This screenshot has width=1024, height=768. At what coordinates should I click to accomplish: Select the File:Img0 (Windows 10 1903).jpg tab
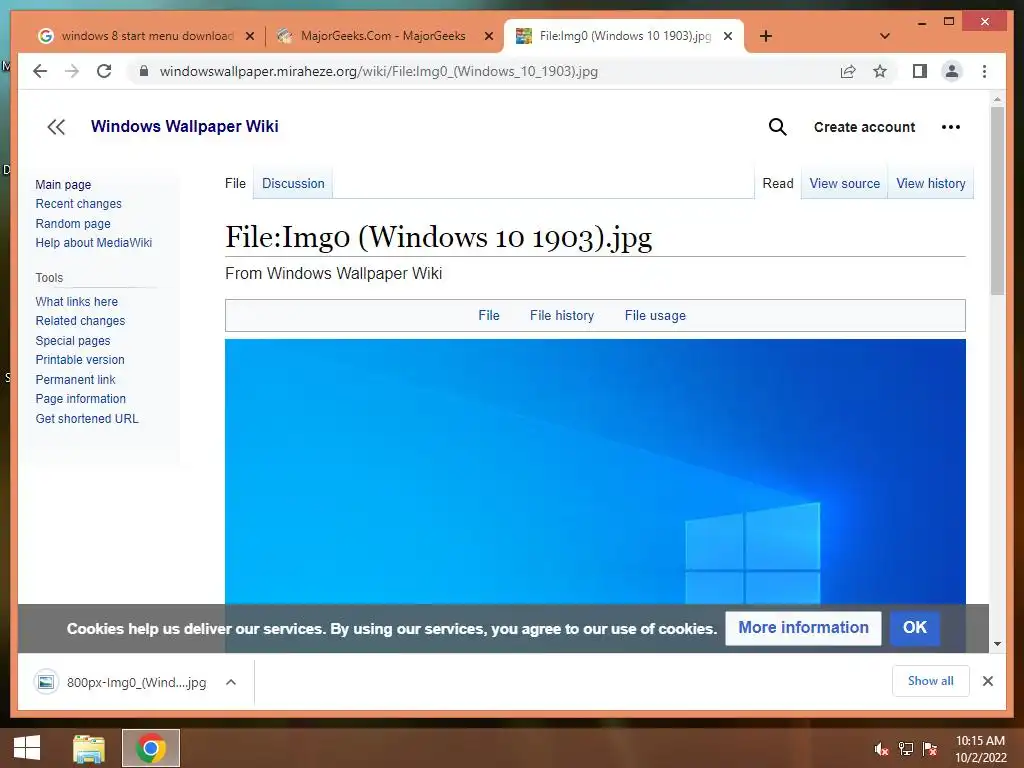[x=625, y=36]
